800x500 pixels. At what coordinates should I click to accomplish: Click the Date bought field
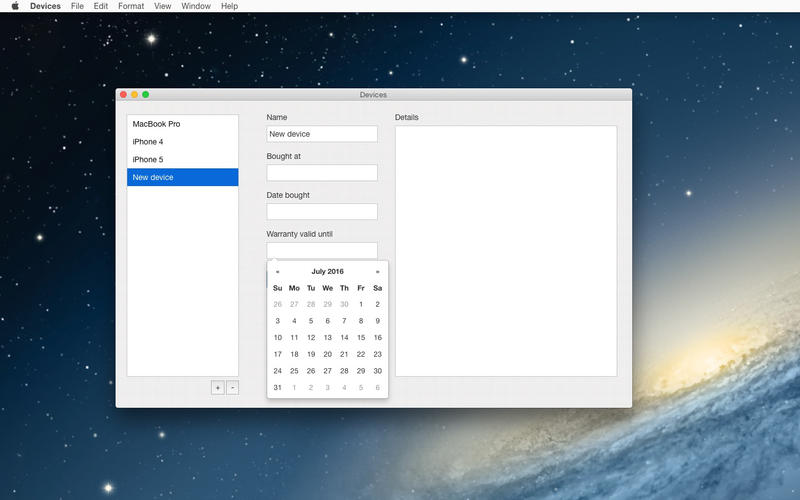[322, 212]
